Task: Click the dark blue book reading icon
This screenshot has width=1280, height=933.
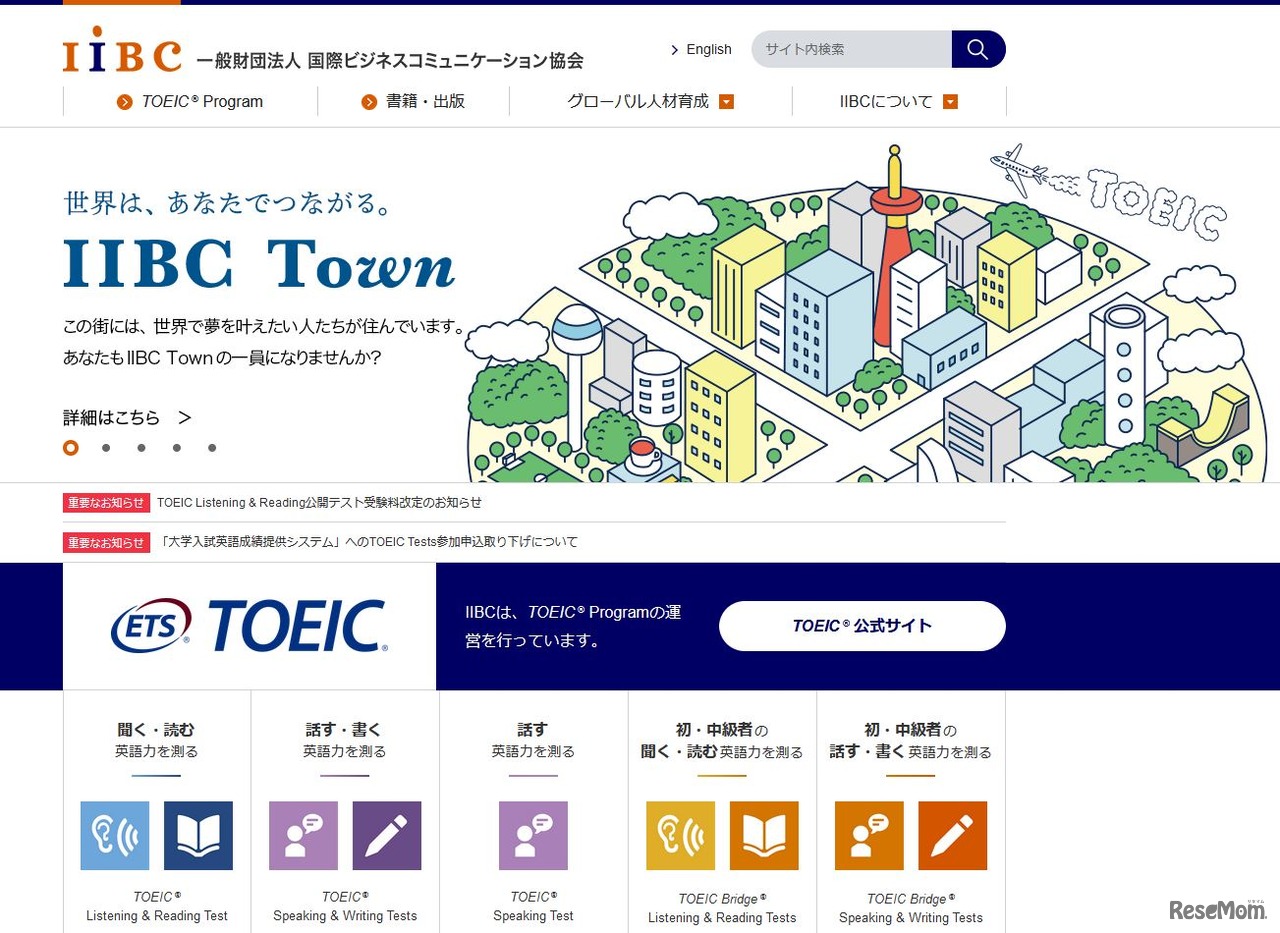Action: tap(198, 836)
